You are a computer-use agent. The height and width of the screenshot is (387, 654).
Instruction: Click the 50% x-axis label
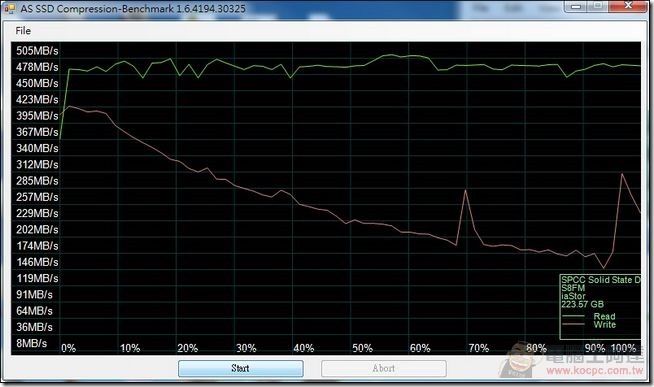362,348
